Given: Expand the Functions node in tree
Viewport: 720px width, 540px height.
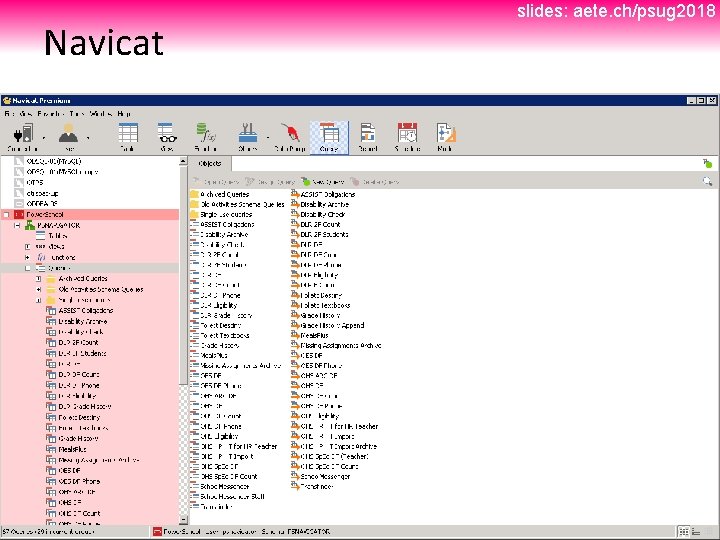Looking at the screenshot, I should (x=28, y=258).
